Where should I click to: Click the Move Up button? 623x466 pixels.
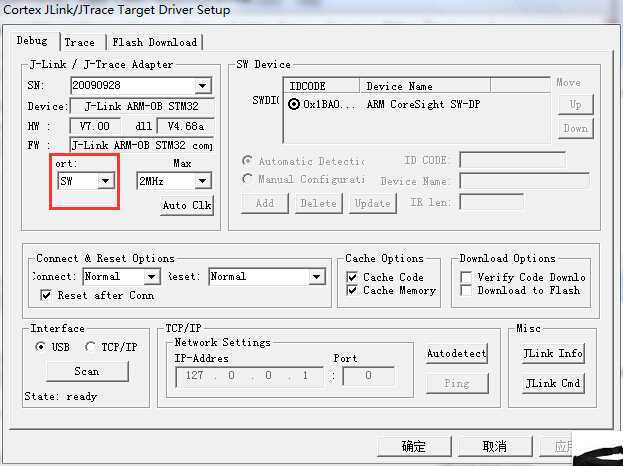point(576,104)
